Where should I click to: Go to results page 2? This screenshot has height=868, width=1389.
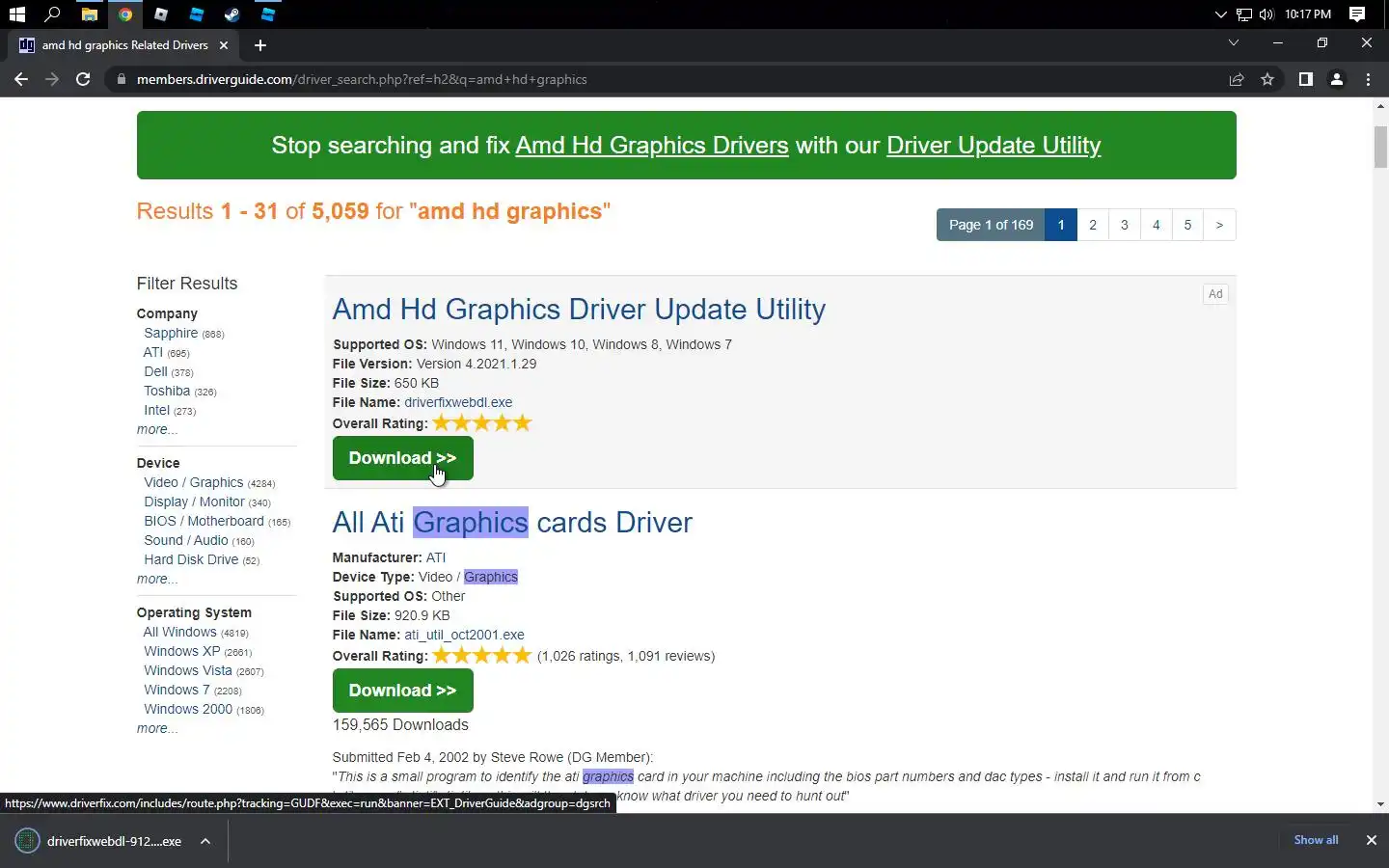click(x=1093, y=225)
